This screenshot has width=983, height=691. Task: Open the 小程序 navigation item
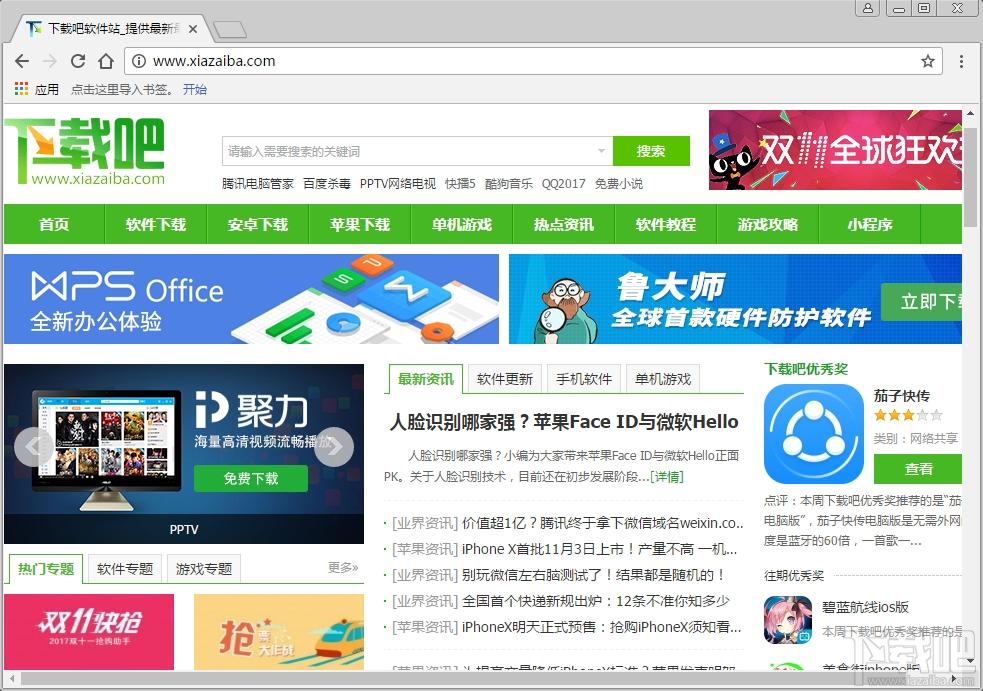coord(870,224)
